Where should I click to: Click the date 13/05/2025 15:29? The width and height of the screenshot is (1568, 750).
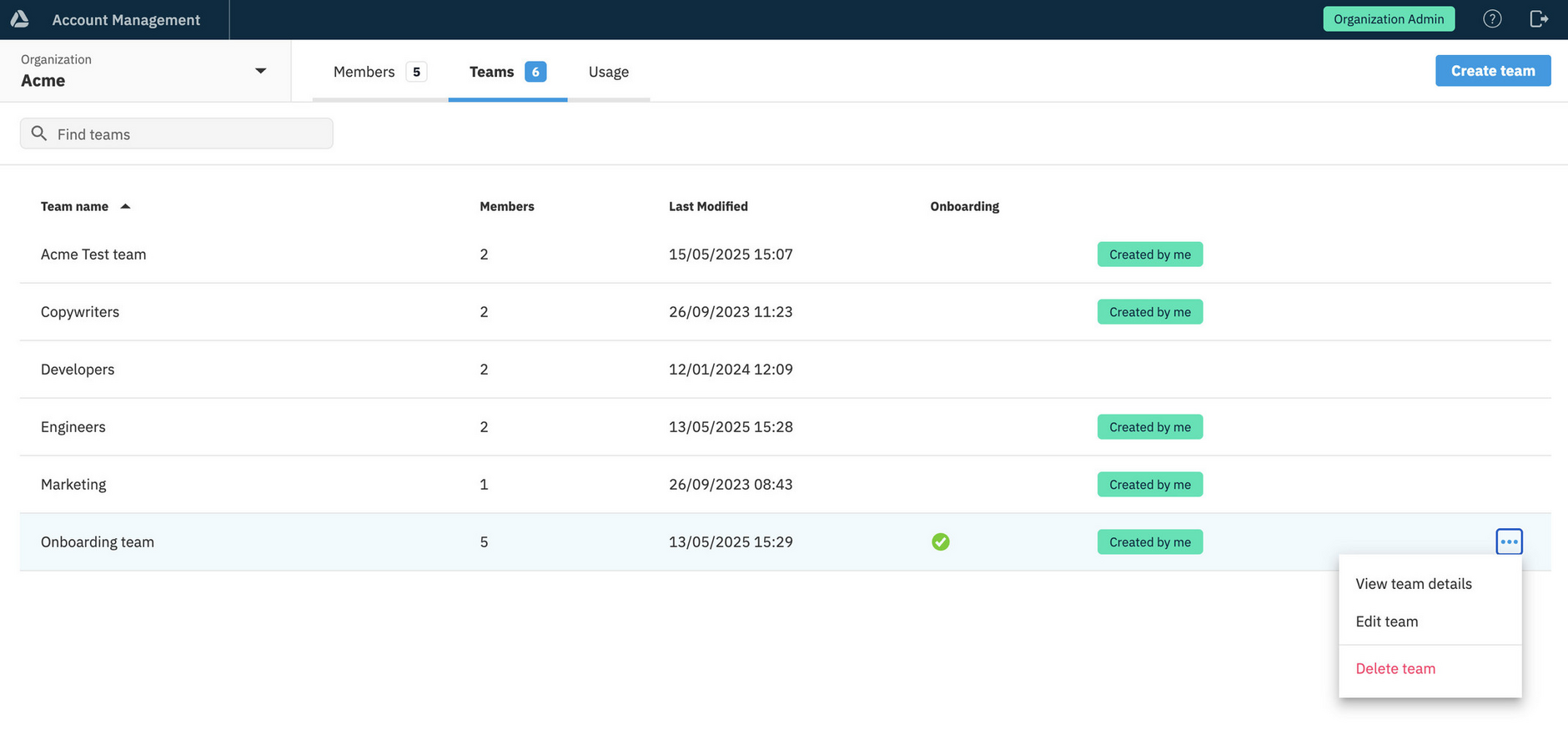[731, 542]
